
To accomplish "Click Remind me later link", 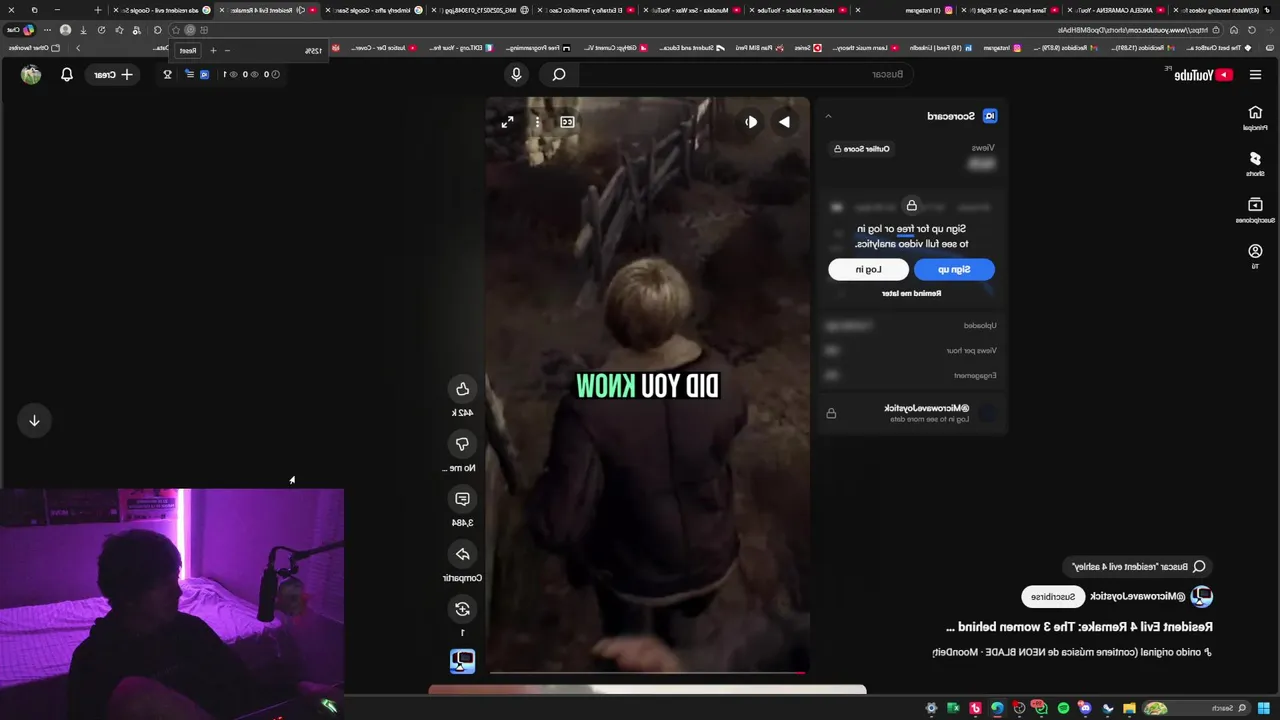I will 911,294.
